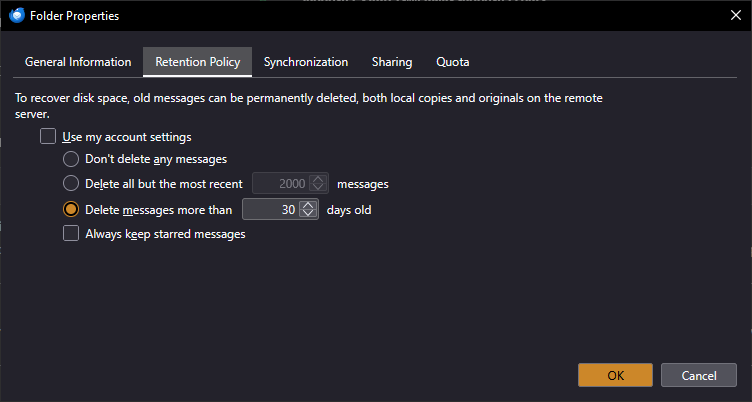
Task: Confirm changes with the OK button
Action: [x=615, y=375]
